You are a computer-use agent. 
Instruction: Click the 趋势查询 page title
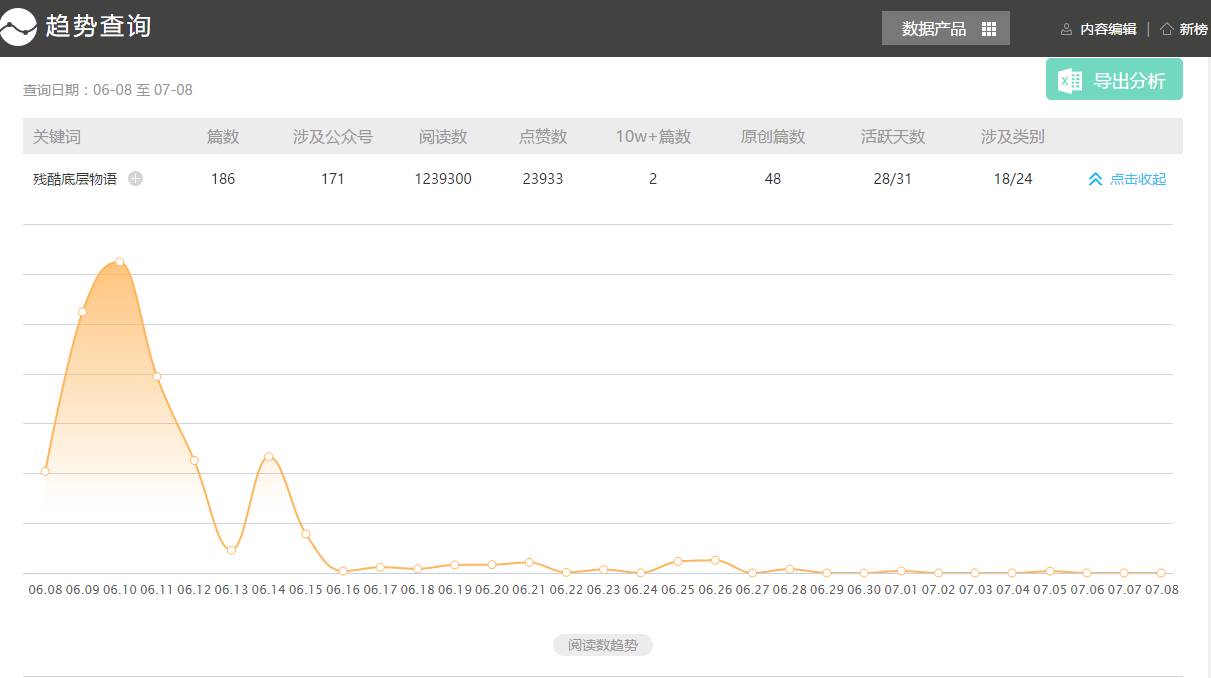98,26
